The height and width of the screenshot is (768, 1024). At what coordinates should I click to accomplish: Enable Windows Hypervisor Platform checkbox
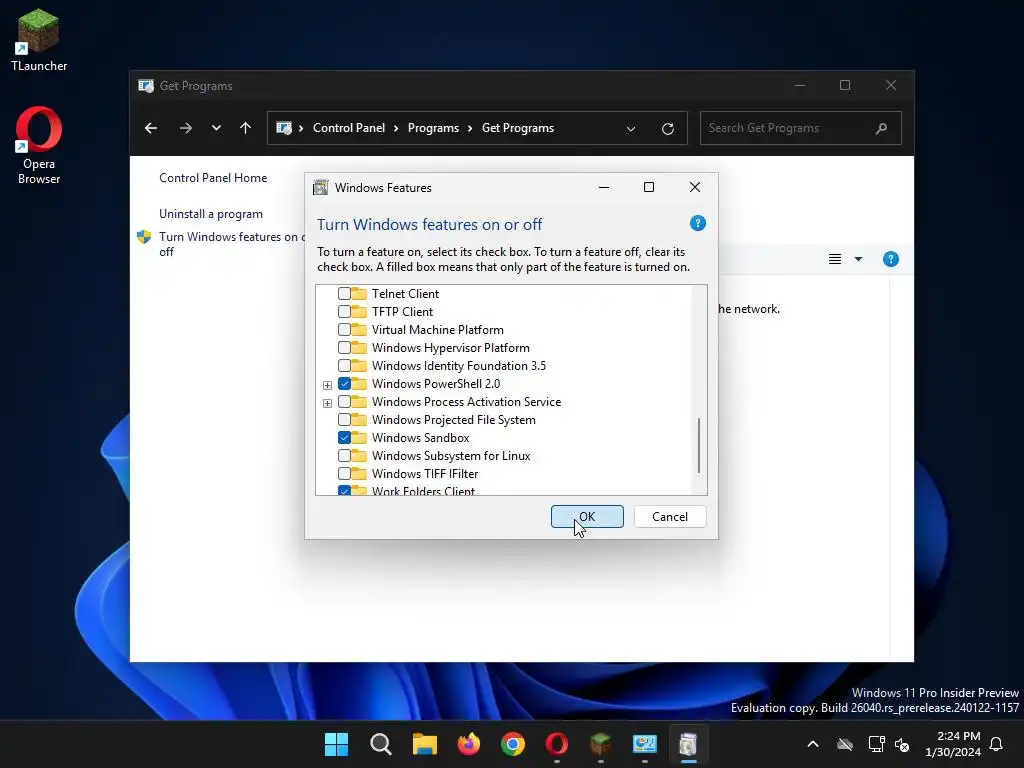344,347
